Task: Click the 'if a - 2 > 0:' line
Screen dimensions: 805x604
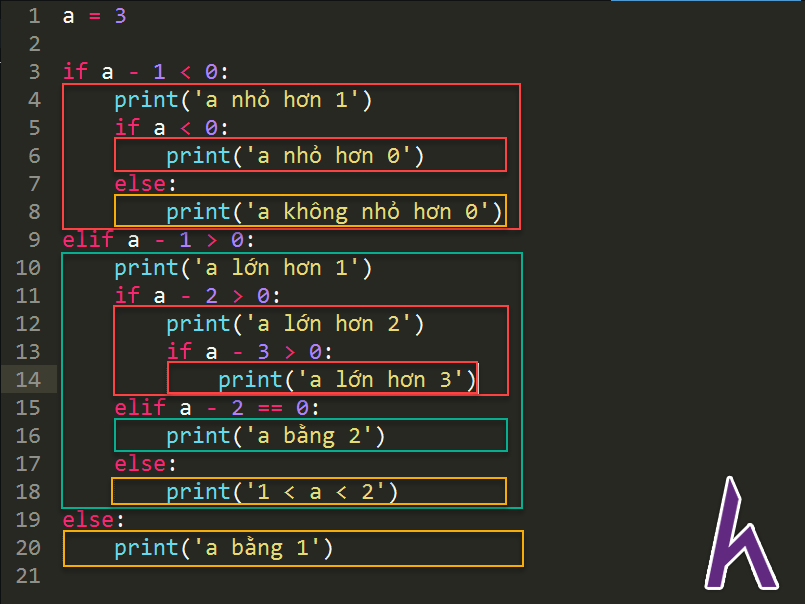Action: point(197,296)
